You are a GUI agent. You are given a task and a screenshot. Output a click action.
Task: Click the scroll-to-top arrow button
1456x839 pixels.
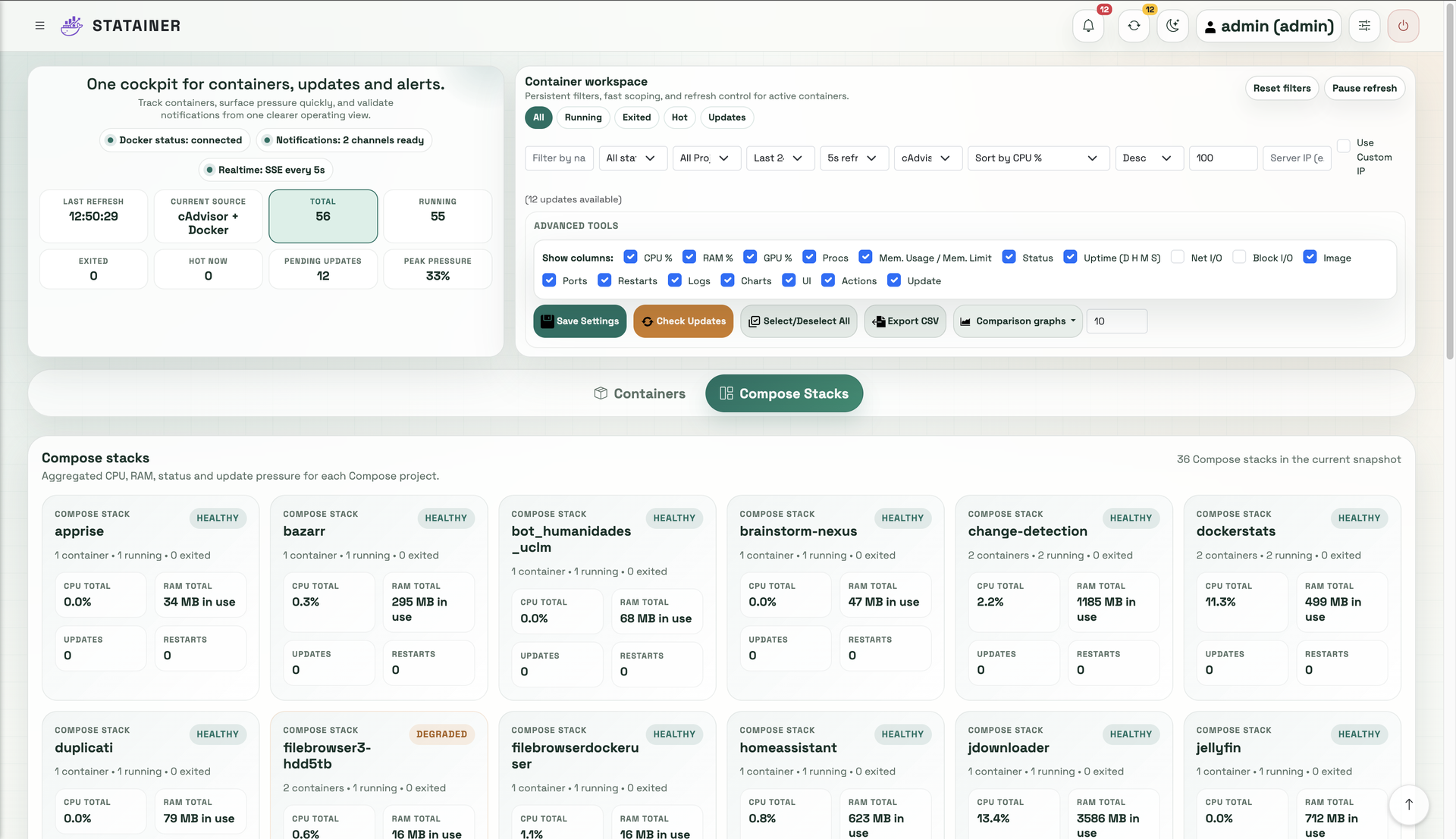coord(1408,804)
